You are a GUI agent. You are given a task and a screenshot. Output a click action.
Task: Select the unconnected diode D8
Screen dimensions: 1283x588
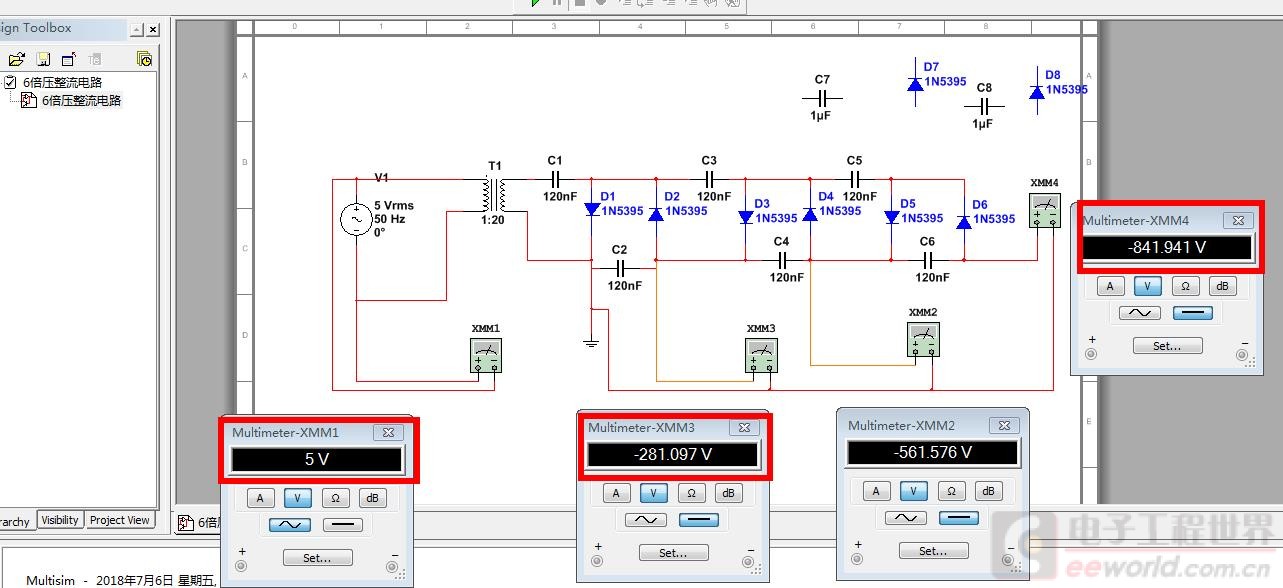[x=1037, y=92]
